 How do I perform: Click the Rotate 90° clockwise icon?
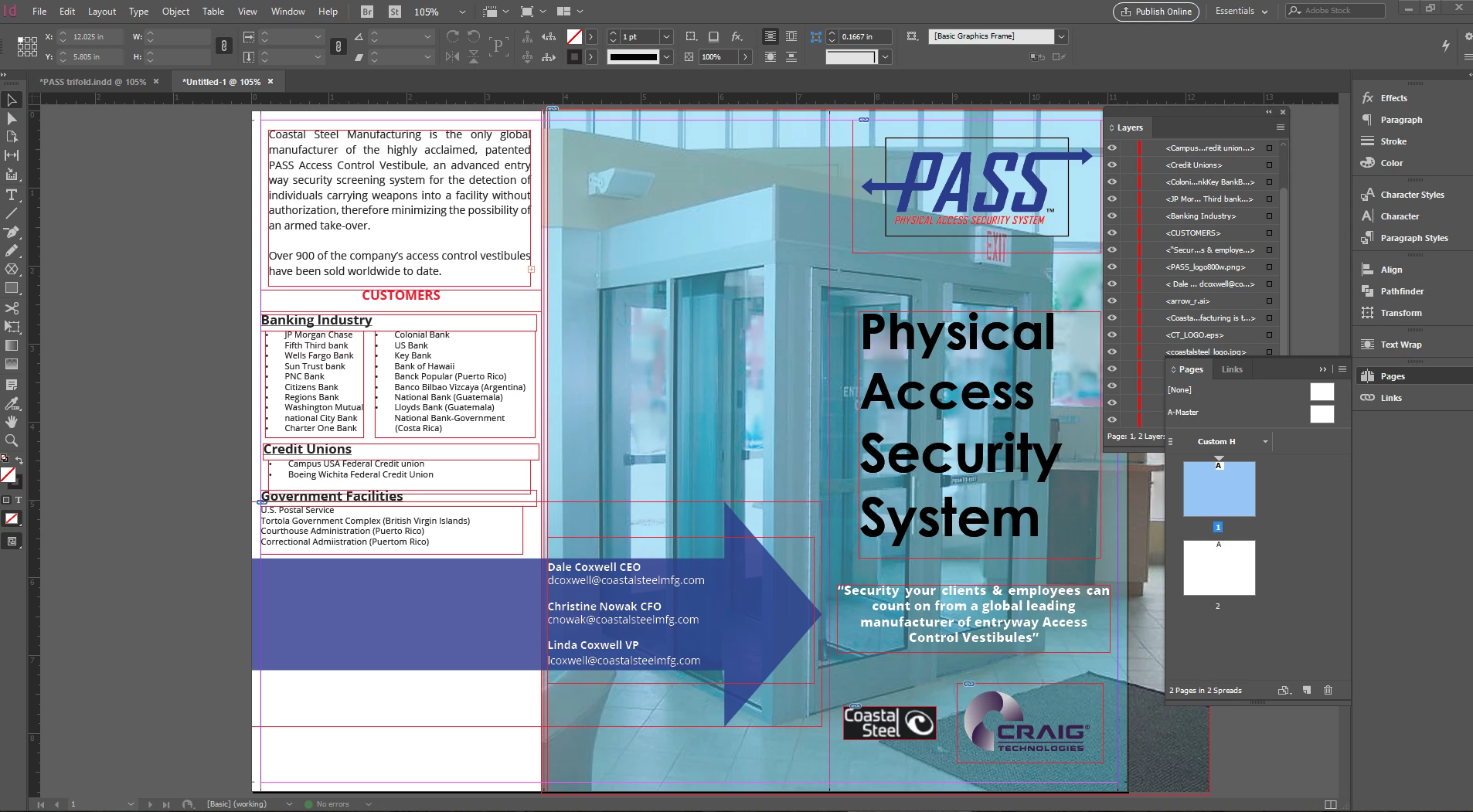[x=453, y=36]
